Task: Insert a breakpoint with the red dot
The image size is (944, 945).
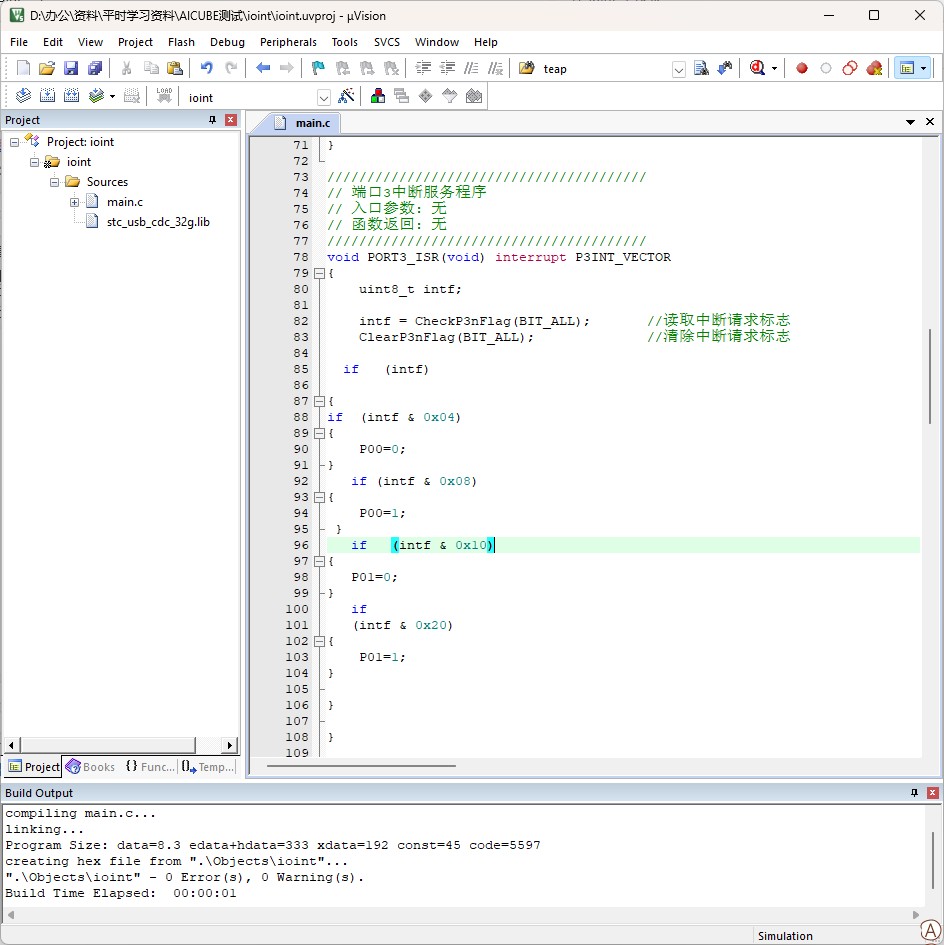Action: point(802,68)
